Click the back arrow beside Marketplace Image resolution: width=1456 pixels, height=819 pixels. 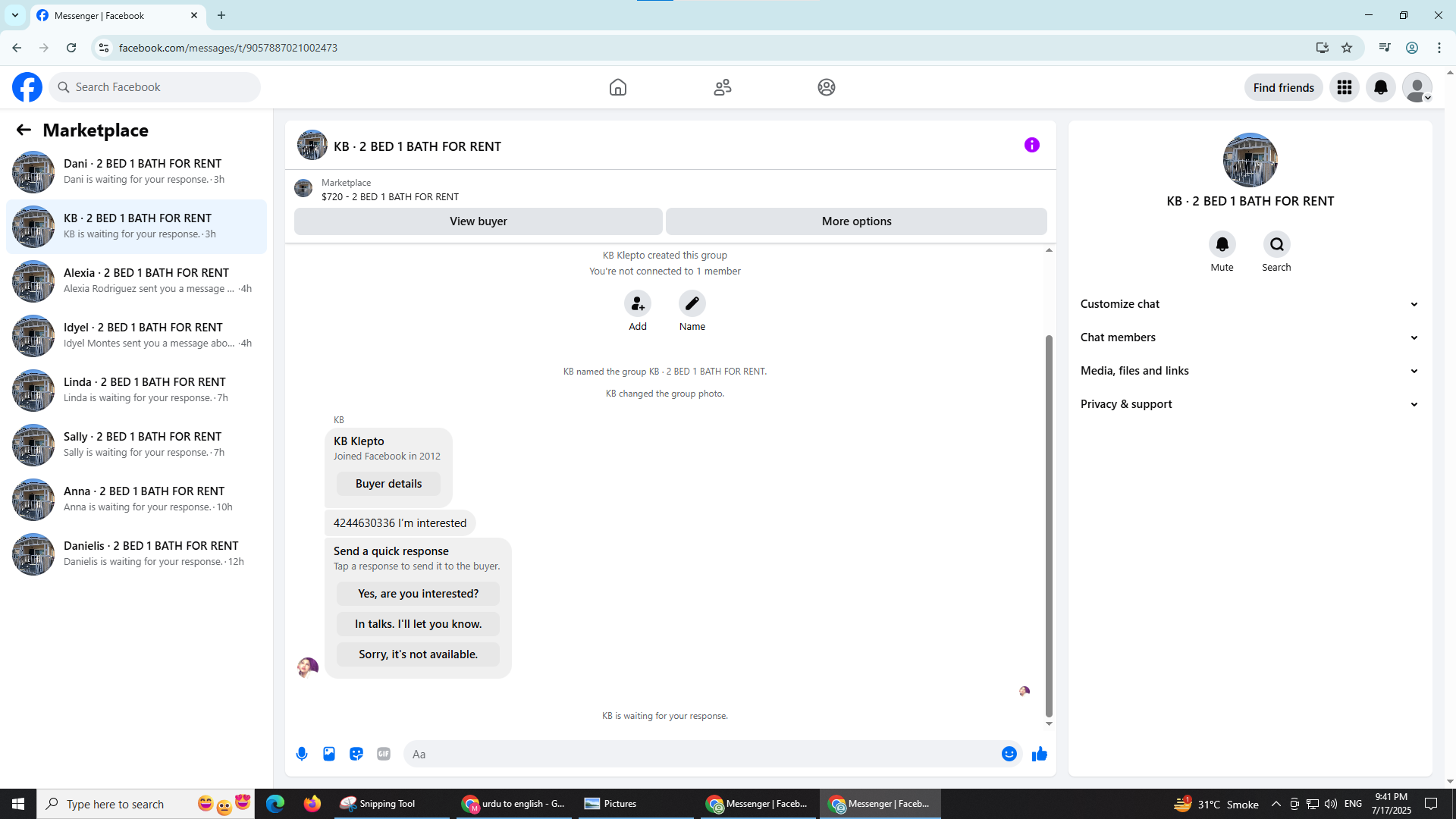(x=24, y=130)
